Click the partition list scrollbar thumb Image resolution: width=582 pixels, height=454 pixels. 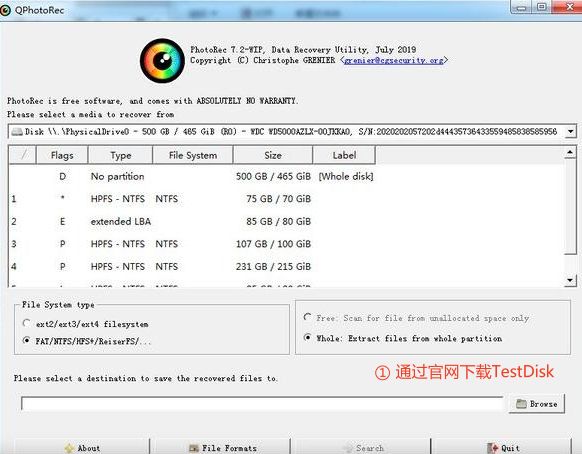570,206
